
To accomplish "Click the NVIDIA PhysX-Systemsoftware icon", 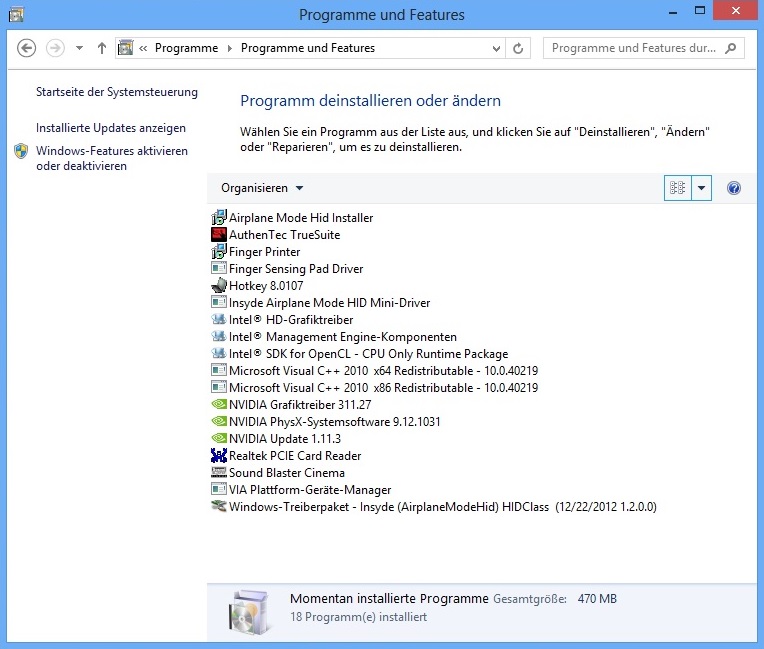I will (x=219, y=421).
